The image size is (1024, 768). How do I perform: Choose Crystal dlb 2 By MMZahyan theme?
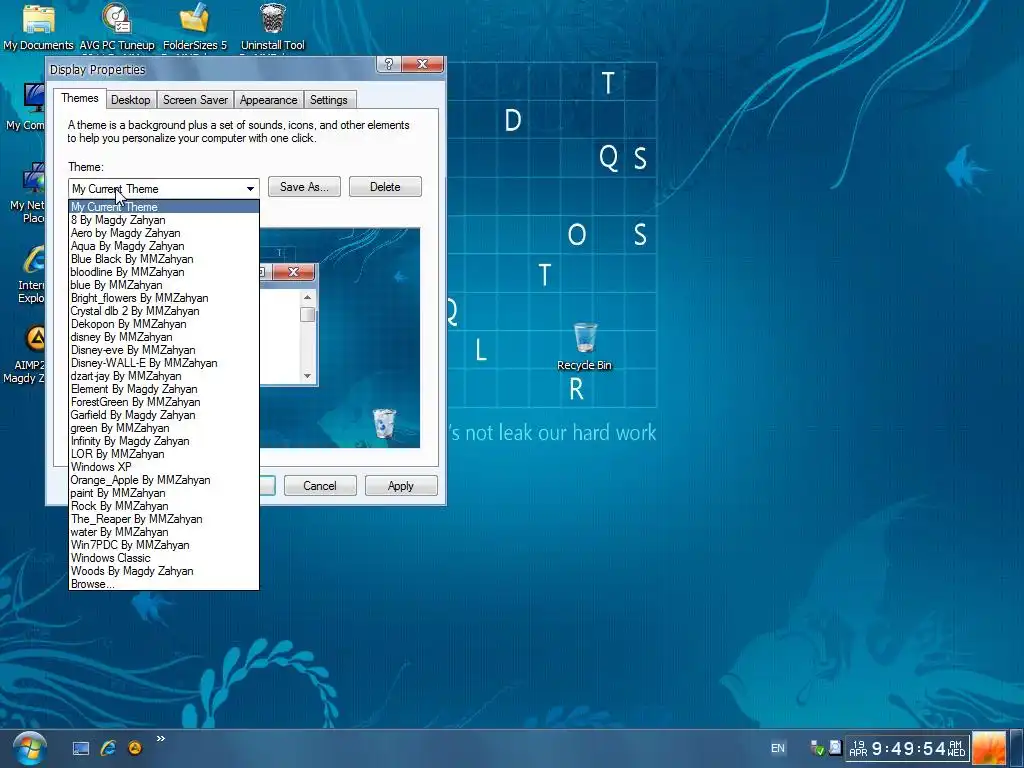164,311
